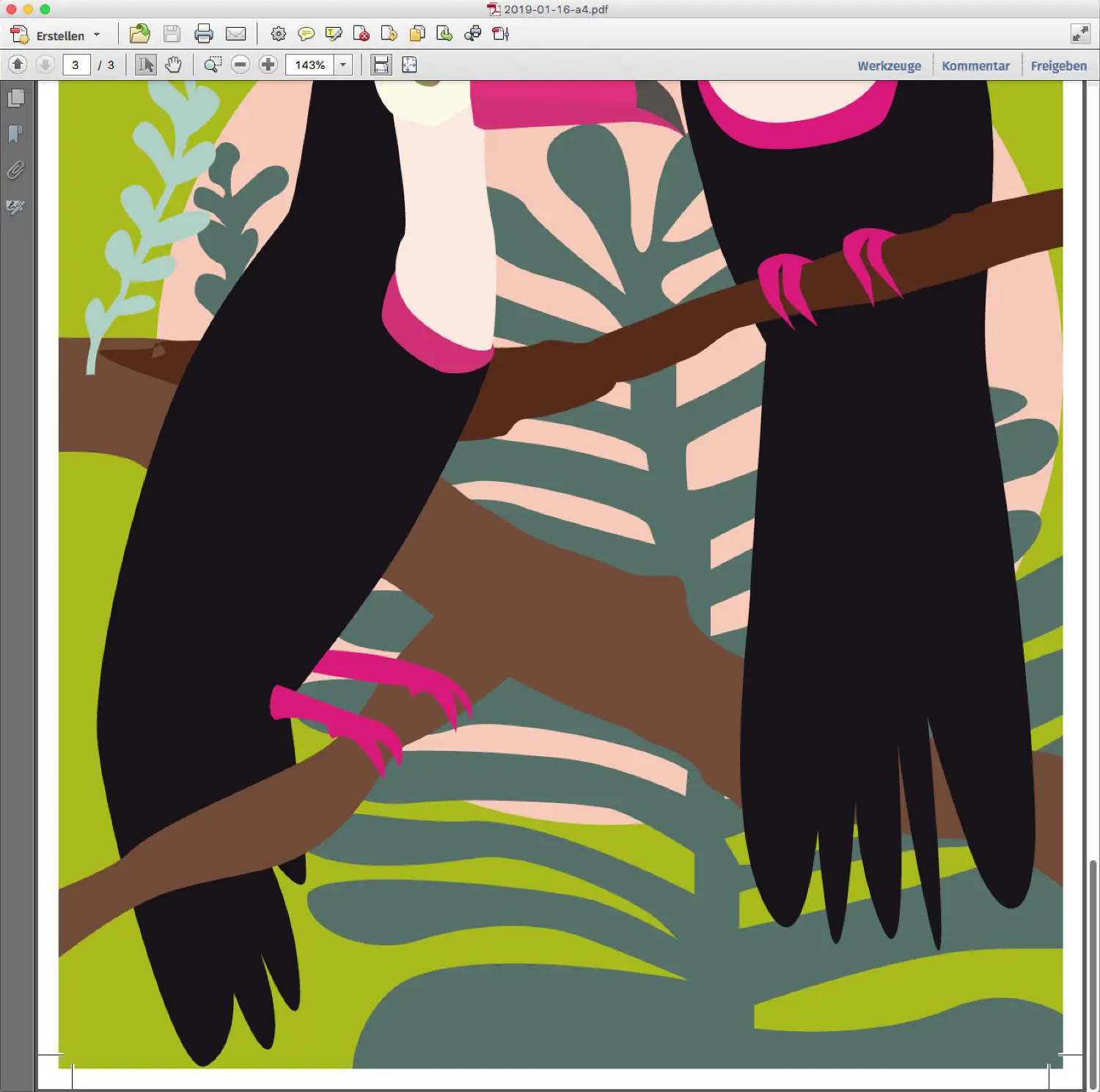Open the zoom level dropdown arrow
Viewport: 1100px width, 1092px height.
342,65
